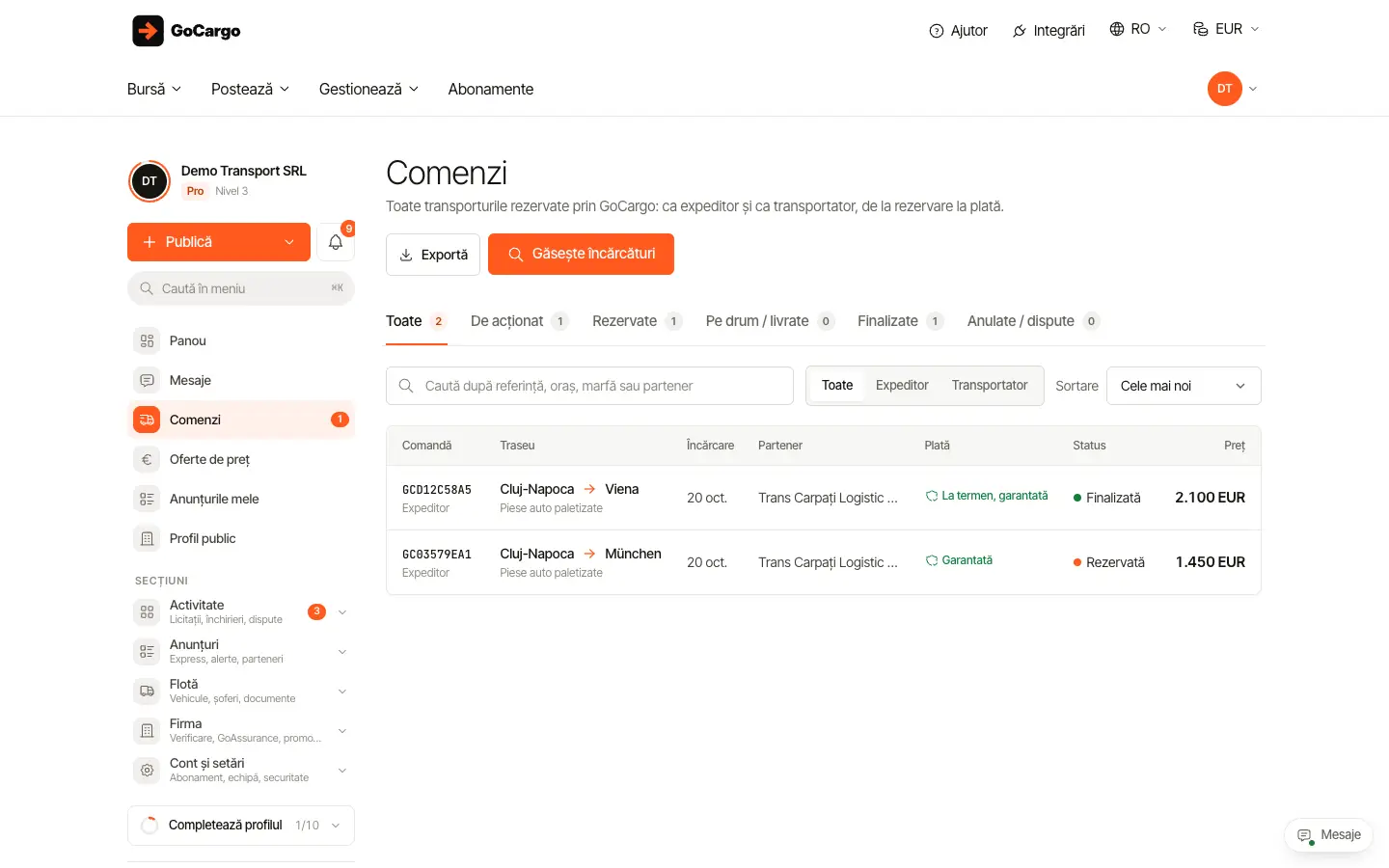Select the Expeditor role filter
Image resolution: width=1389 pixels, height=868 pixels.
pos(902,385)
